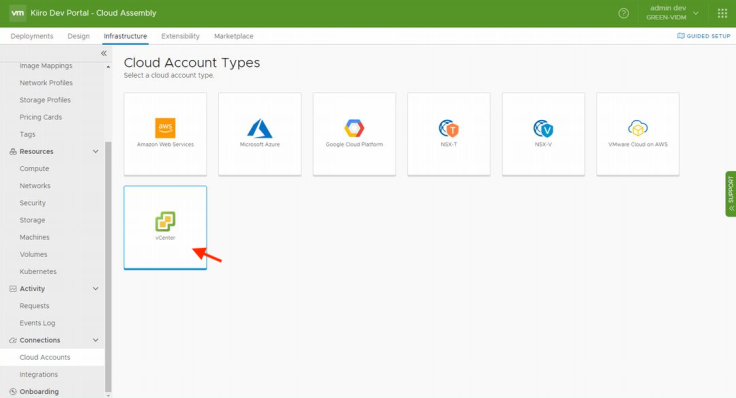Switch to the Design tab
This screenshot has height=398, width=736.
pos(78,36)
